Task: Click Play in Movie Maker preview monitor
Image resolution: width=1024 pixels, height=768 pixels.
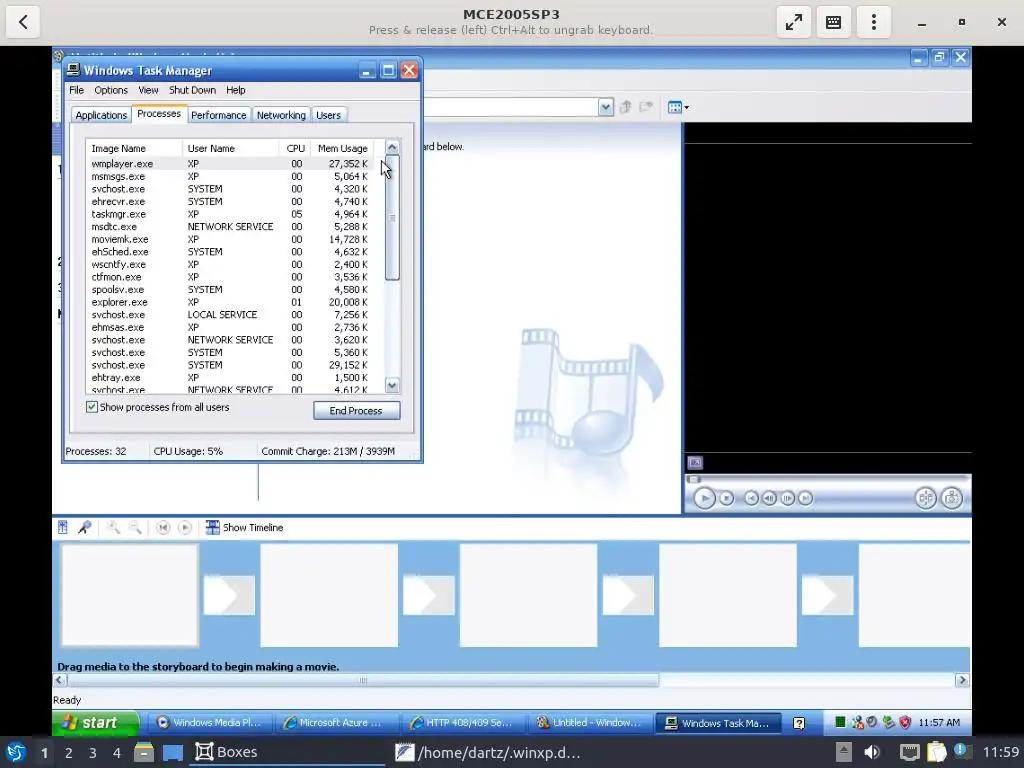Action: (704, 498)
